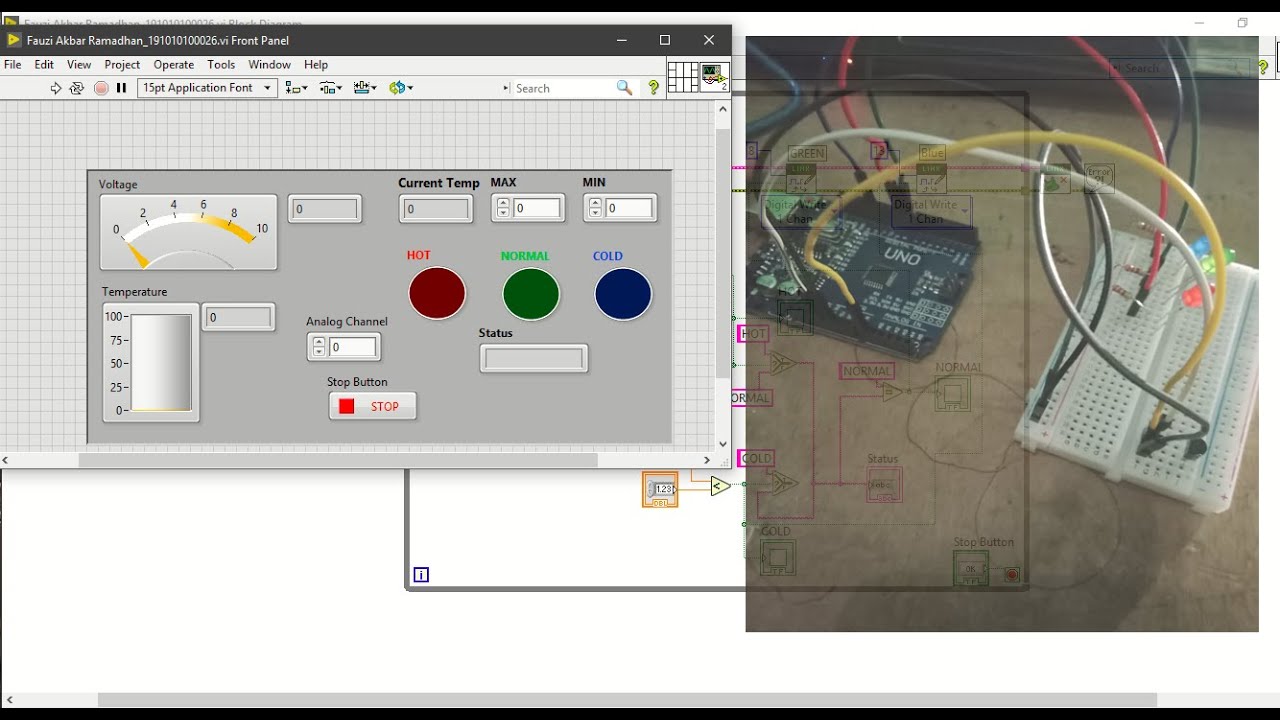Click Run Continuously icon
The height and width of the screenshot is (720, 1280).
pos(77,88)
